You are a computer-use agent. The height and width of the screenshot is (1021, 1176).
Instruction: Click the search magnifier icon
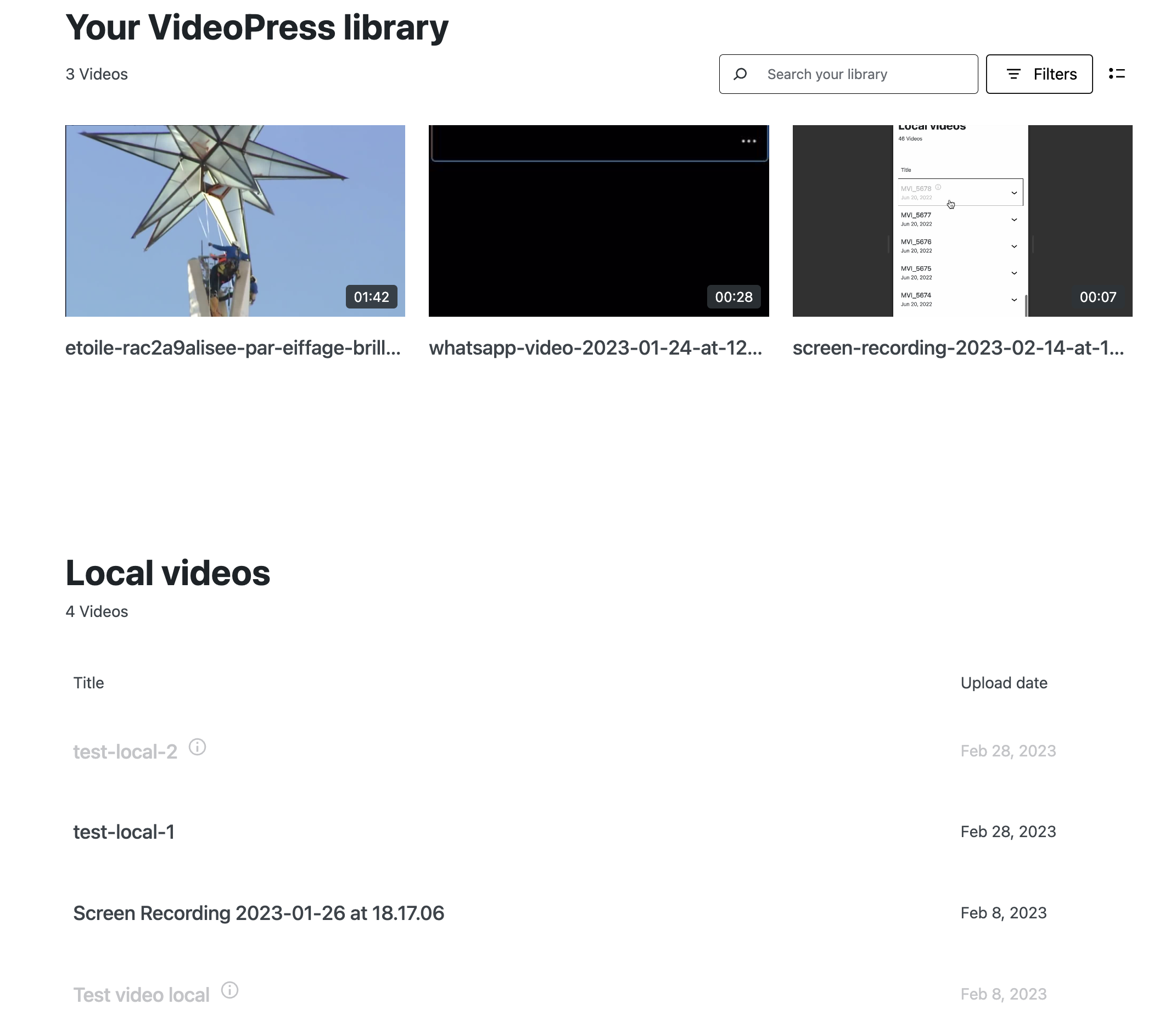tap(740, 74)
